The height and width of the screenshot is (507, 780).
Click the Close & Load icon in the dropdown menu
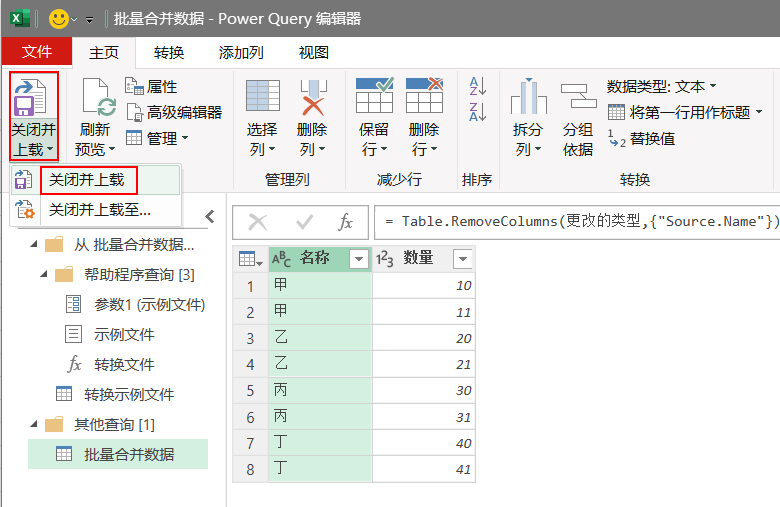pos(23,180)
